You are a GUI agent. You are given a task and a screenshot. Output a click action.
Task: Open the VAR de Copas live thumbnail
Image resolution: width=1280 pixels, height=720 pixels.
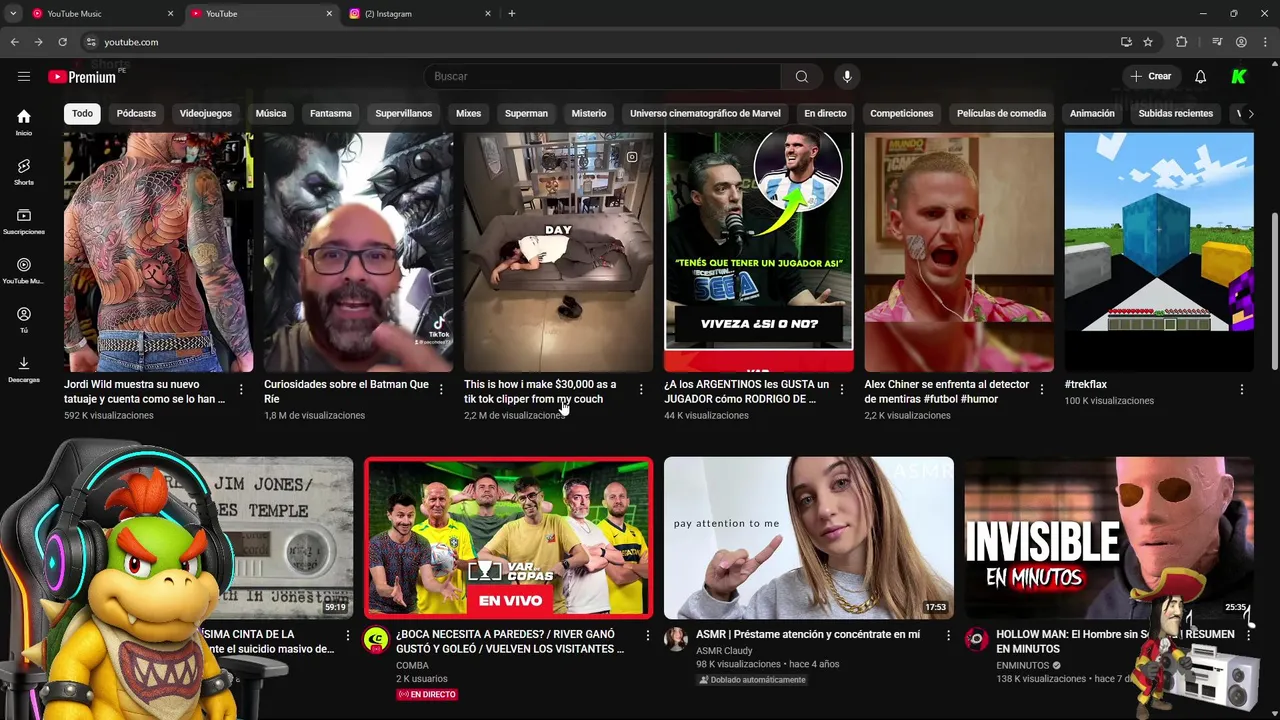[x=509, y=538]
